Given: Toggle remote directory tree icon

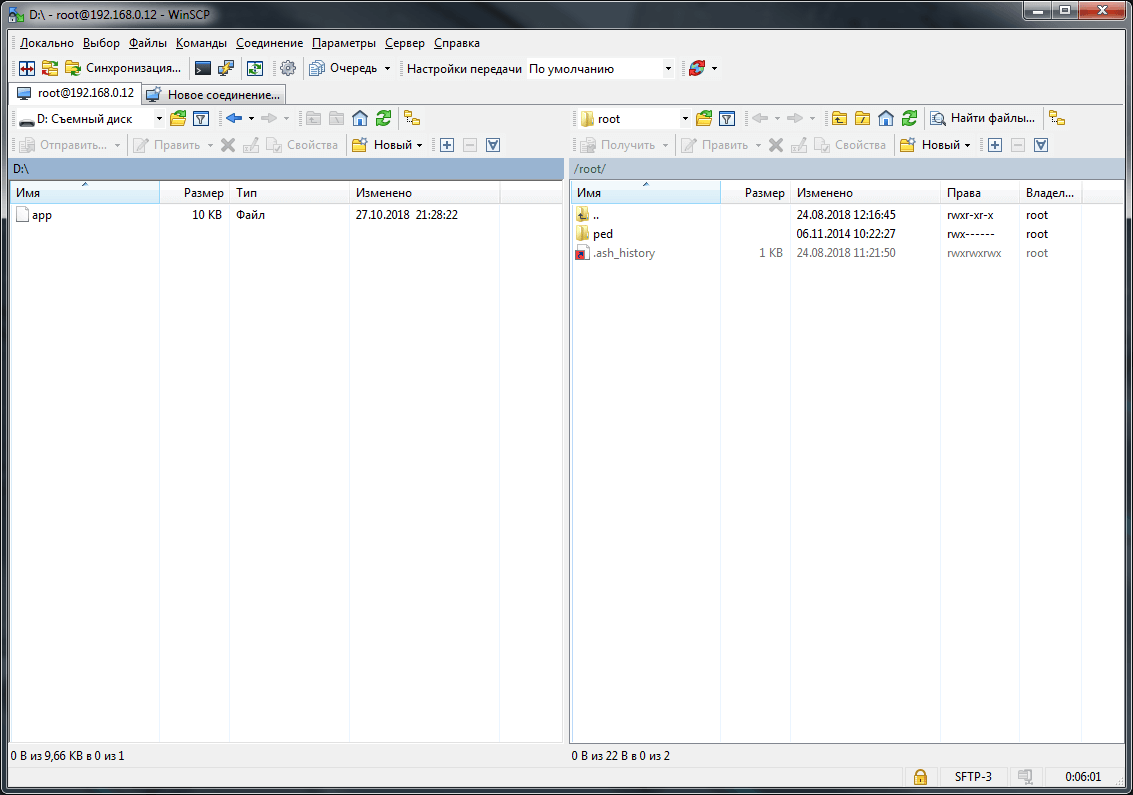Looking at the screenshot, I should coord(1057,119).
